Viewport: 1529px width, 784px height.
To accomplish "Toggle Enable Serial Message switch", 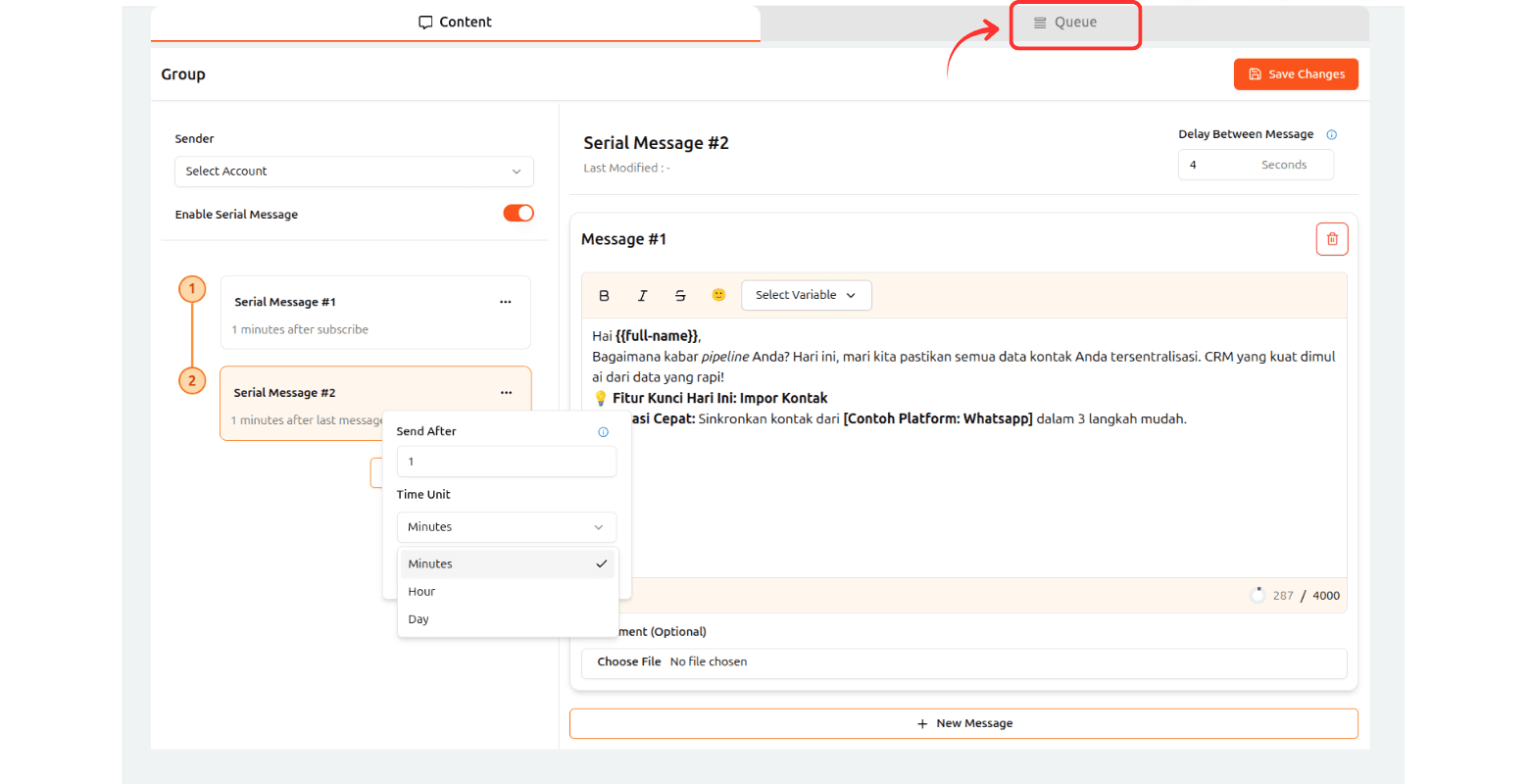I will (518, 214).
